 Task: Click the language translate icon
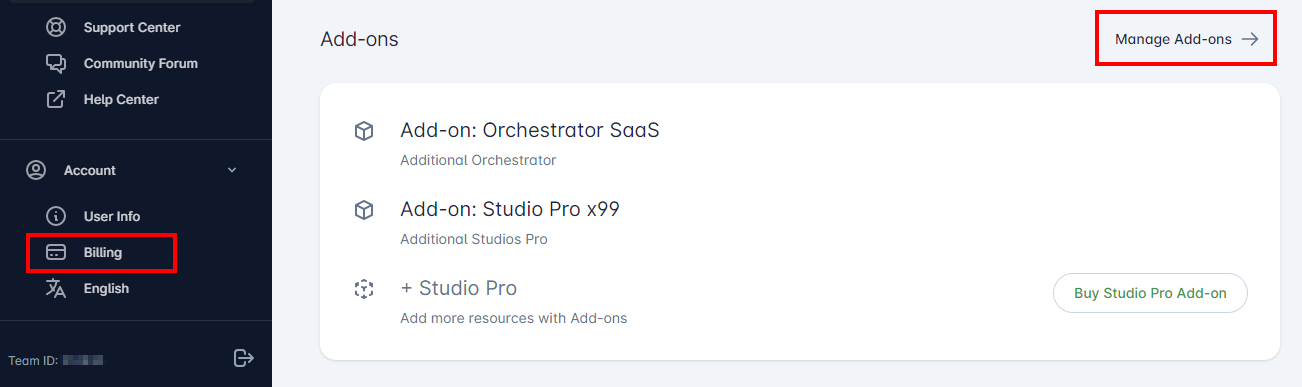[56, 288]
